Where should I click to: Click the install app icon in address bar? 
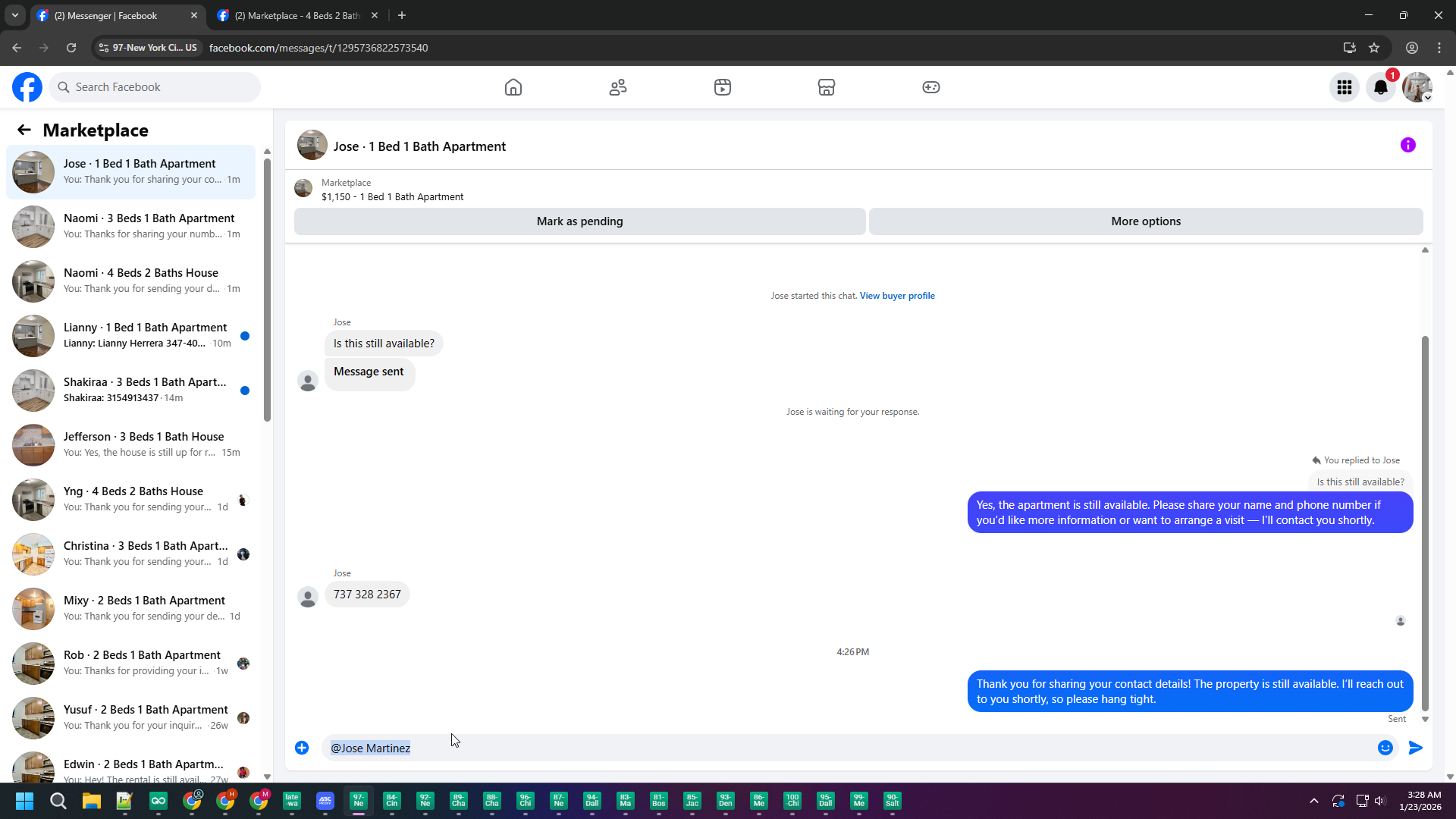[x=1350, y=48]
